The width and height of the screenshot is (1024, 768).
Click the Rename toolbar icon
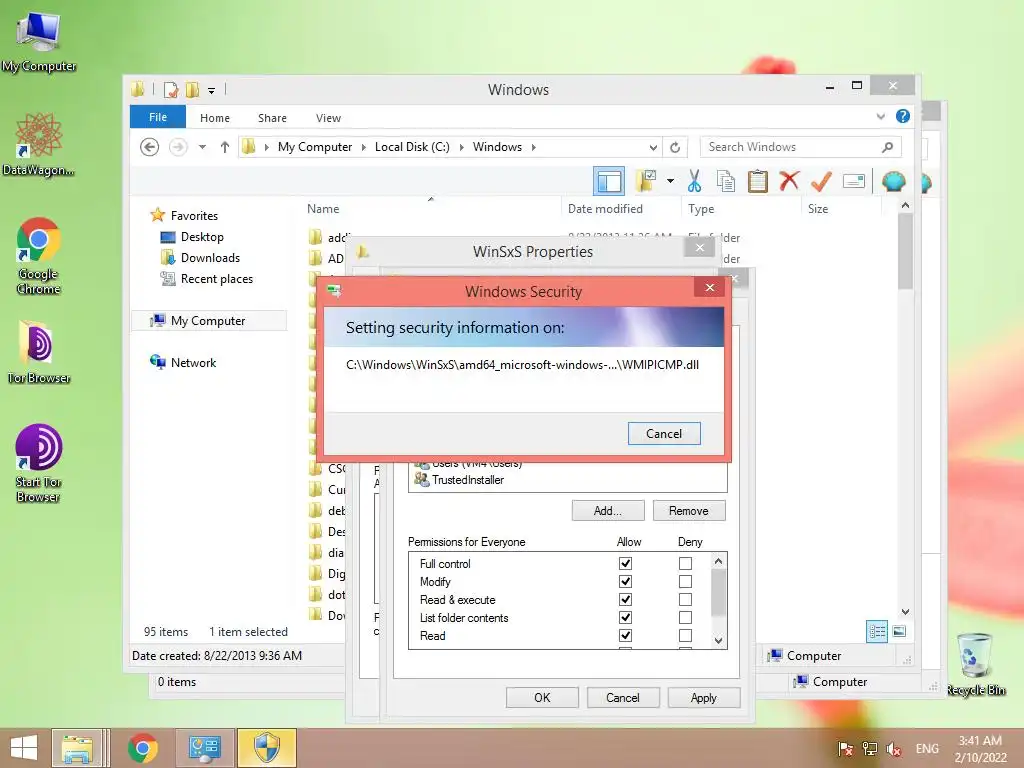[x=854, y=181]
